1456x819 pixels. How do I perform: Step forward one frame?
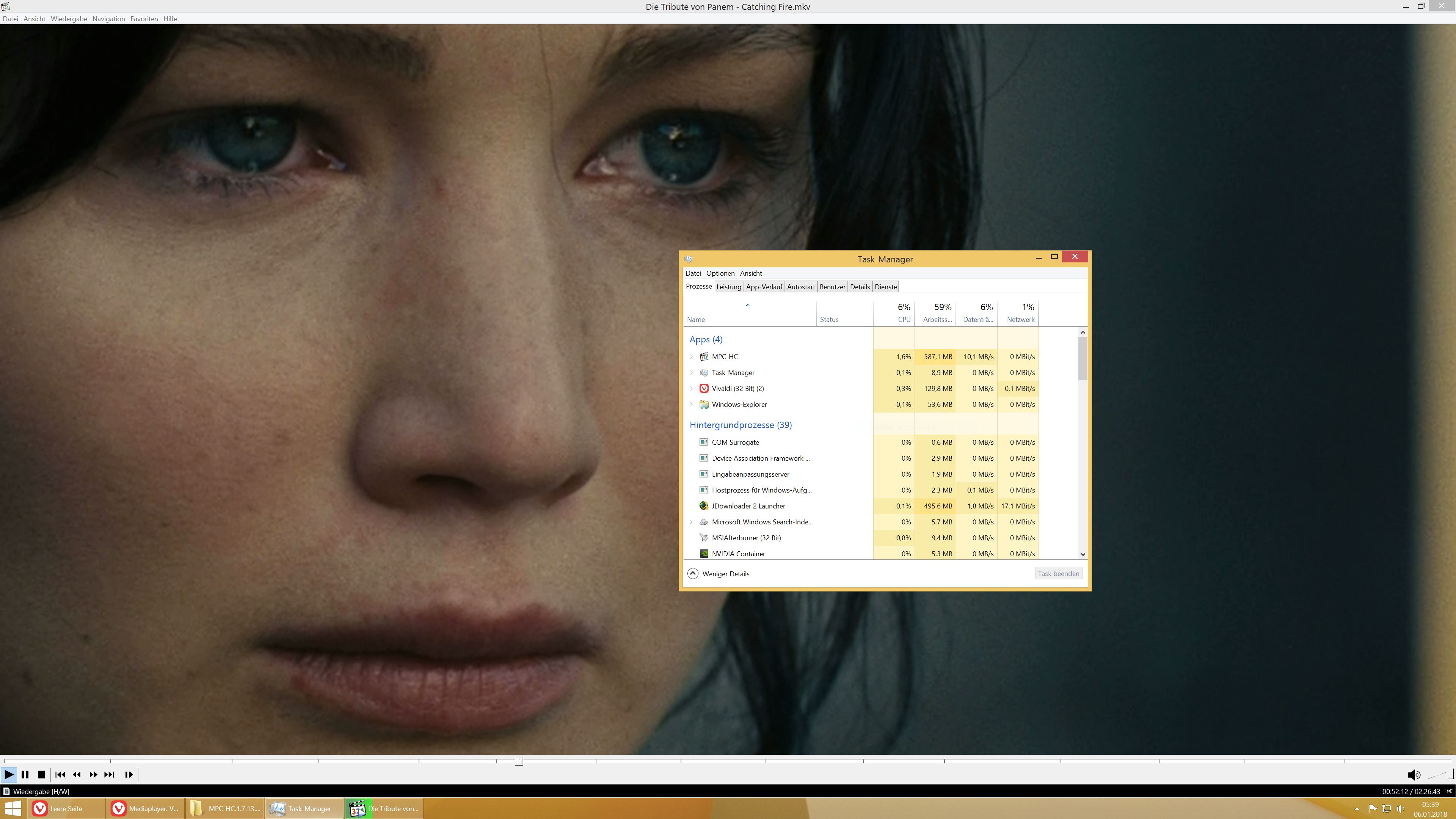(129, 774)
